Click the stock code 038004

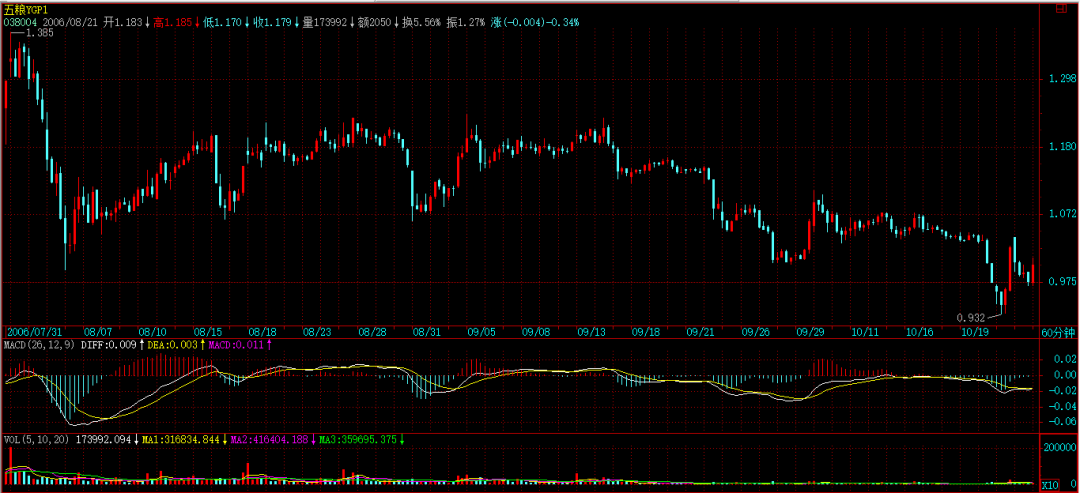(x=18, y=23)
